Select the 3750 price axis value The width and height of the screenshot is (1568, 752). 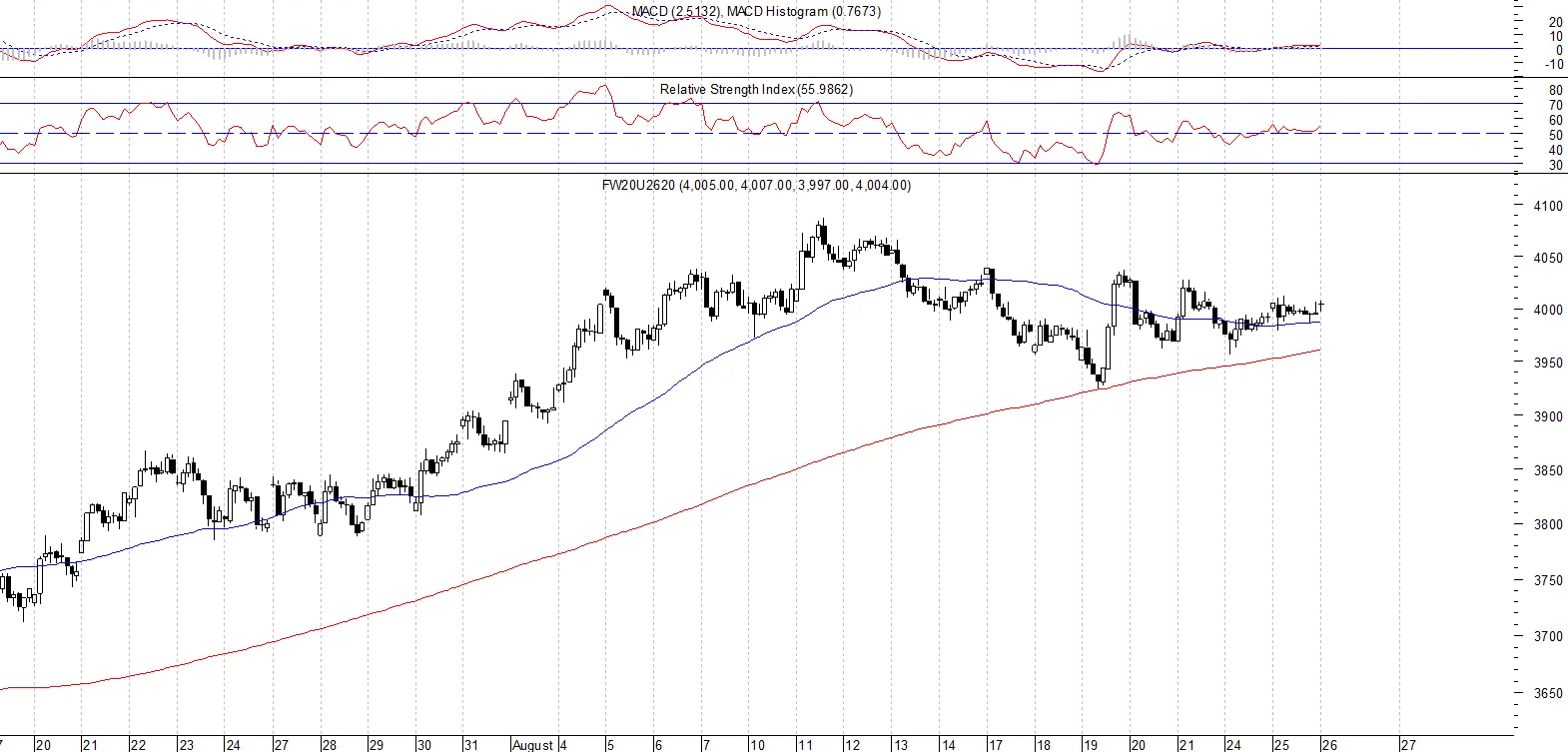1548,580
